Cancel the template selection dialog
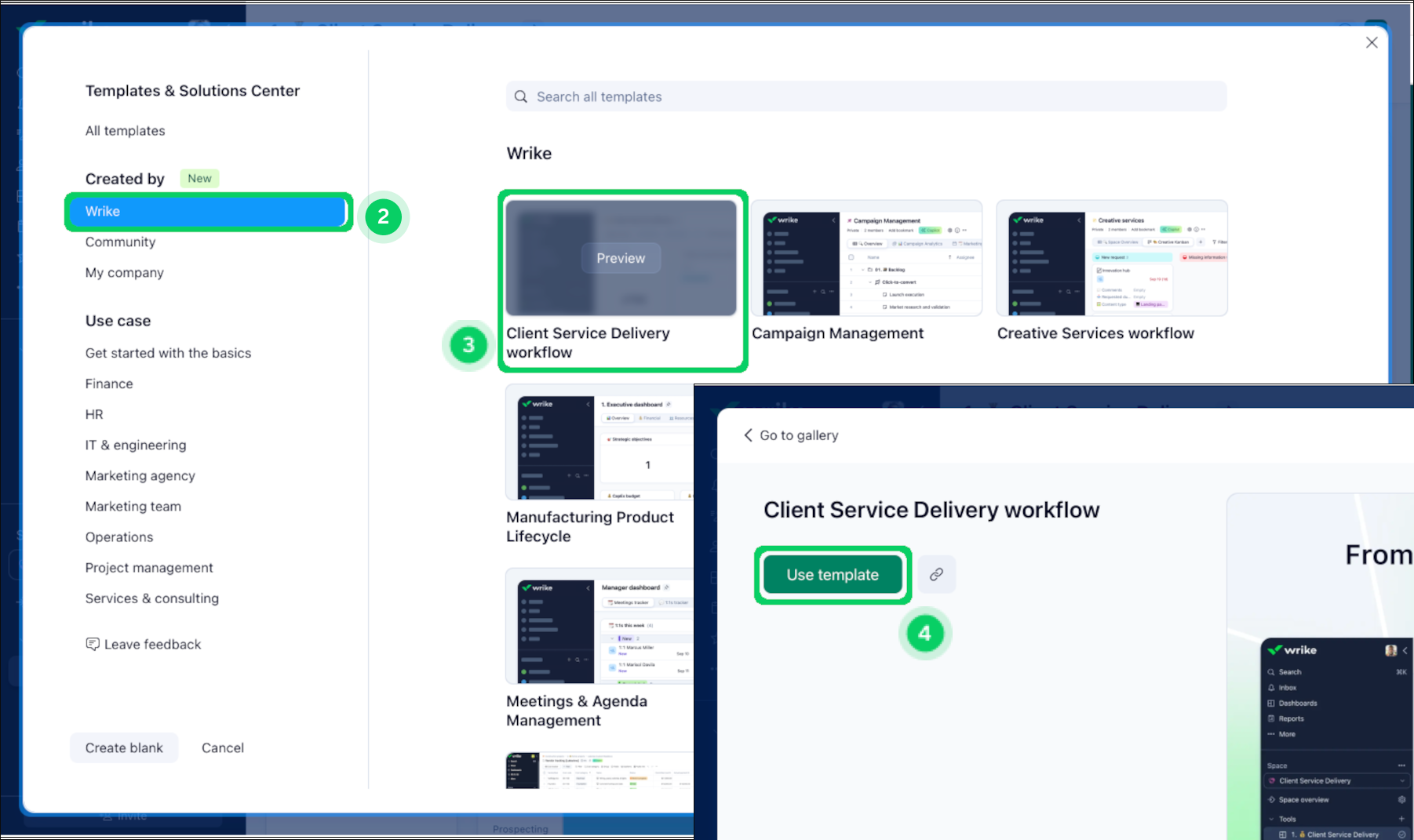 [x=222, y=747]
